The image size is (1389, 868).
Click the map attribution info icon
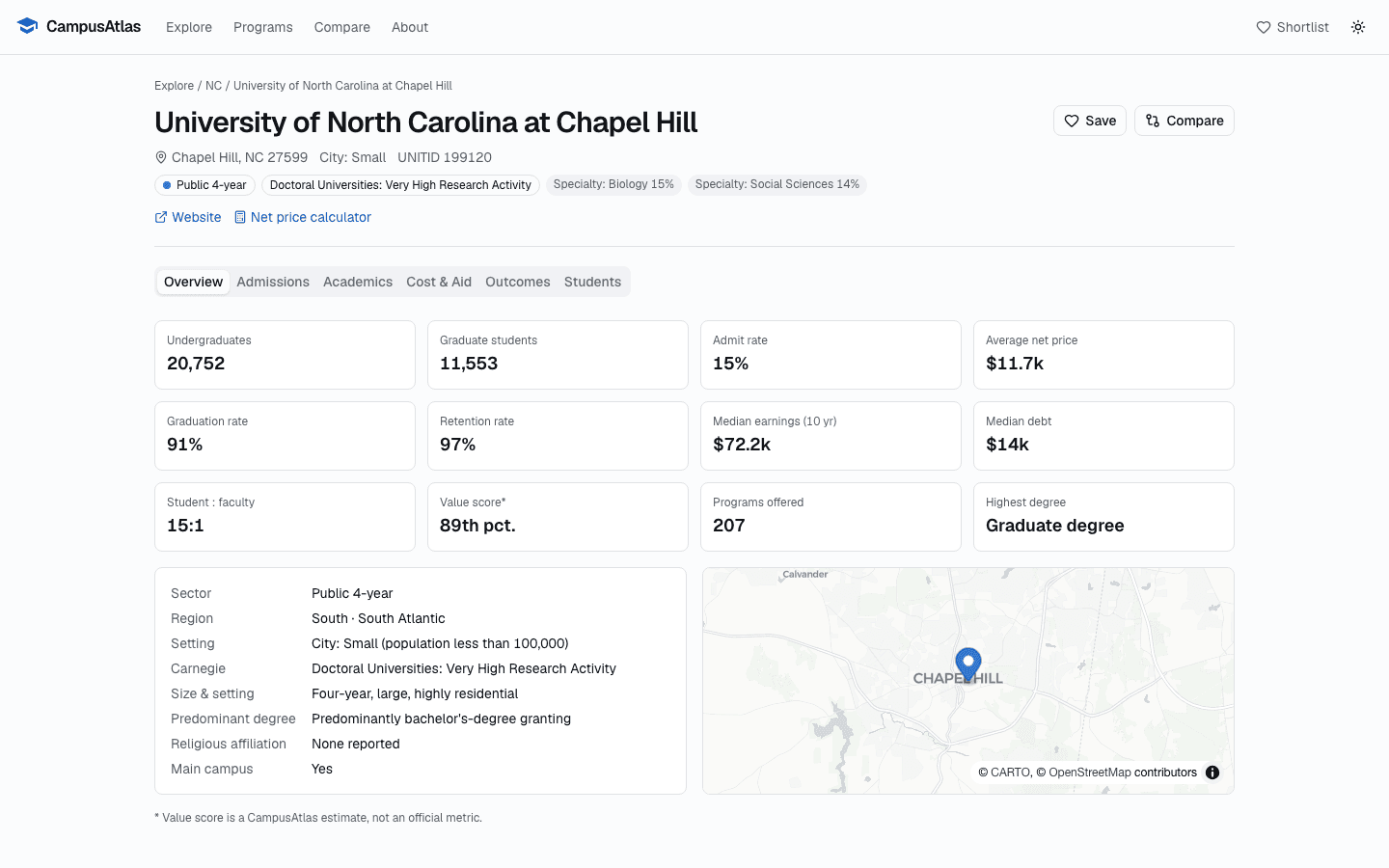(x=1212, y=773)
